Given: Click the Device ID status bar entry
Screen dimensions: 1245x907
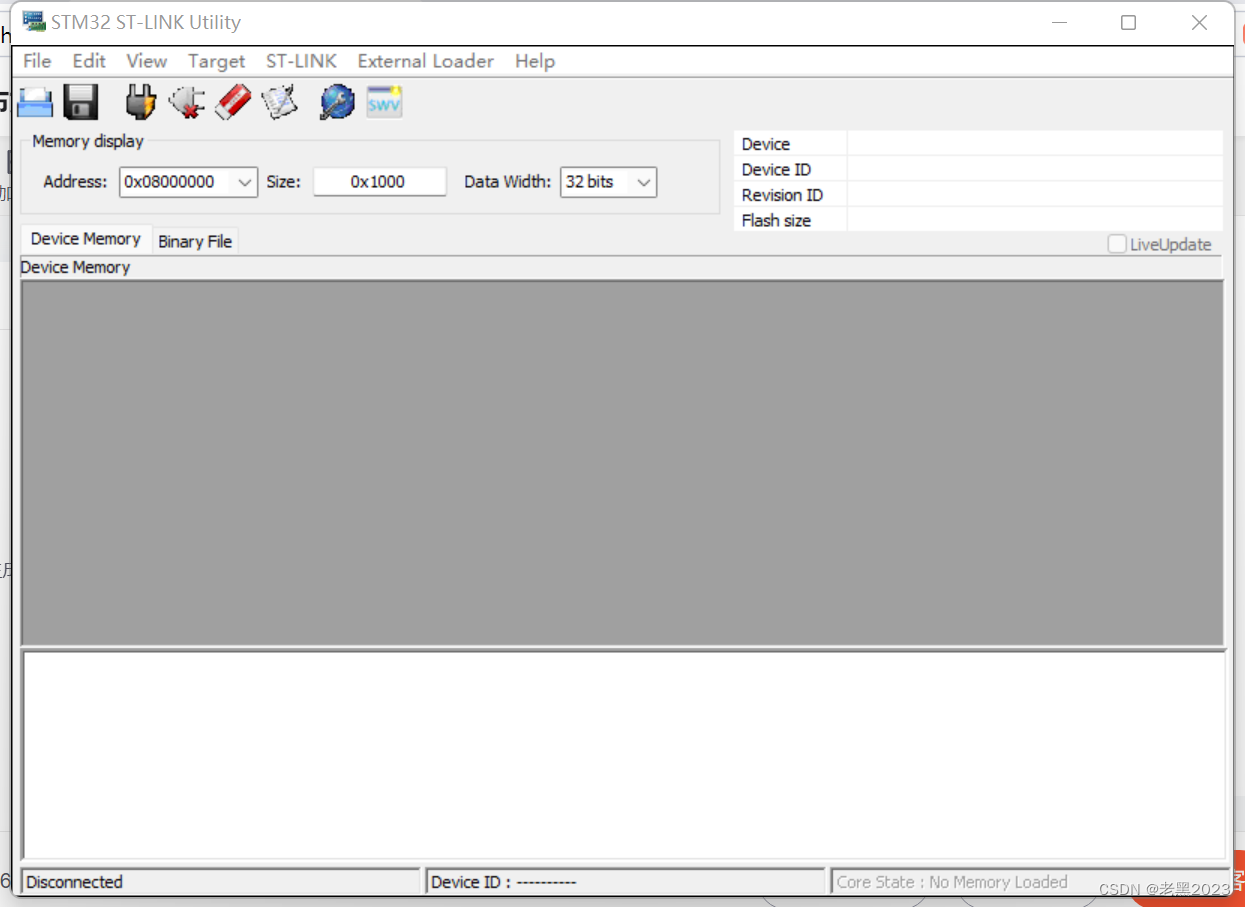Looking at the screenshot, I should pos(625,882).
